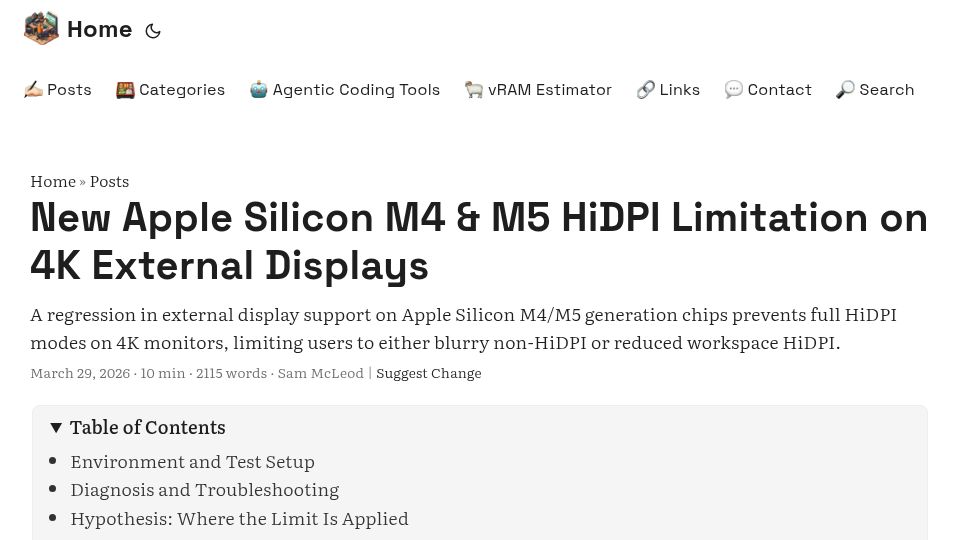Open Agentic Coding Tools page
Image resolution: width=960 pixels, height=540 pixels.
pyautogui.click(x=356, y=90)
